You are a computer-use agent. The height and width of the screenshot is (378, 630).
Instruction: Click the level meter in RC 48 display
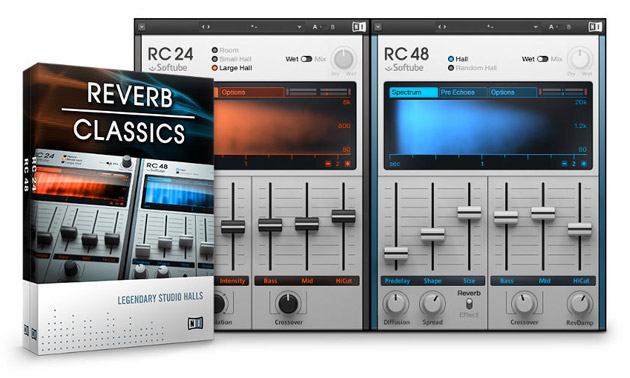[563, 92]
